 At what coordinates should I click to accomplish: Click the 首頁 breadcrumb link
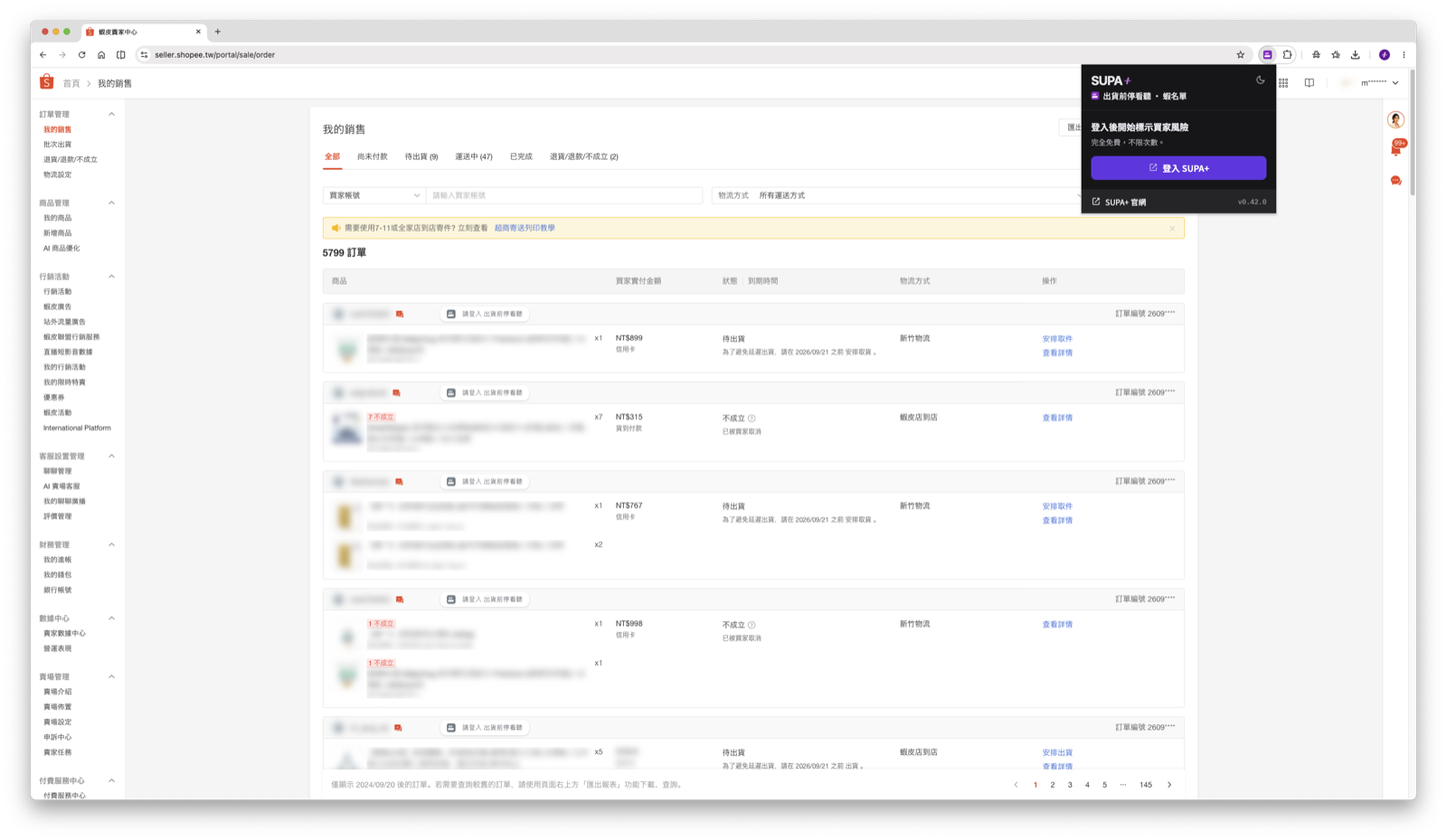(71, 83)
